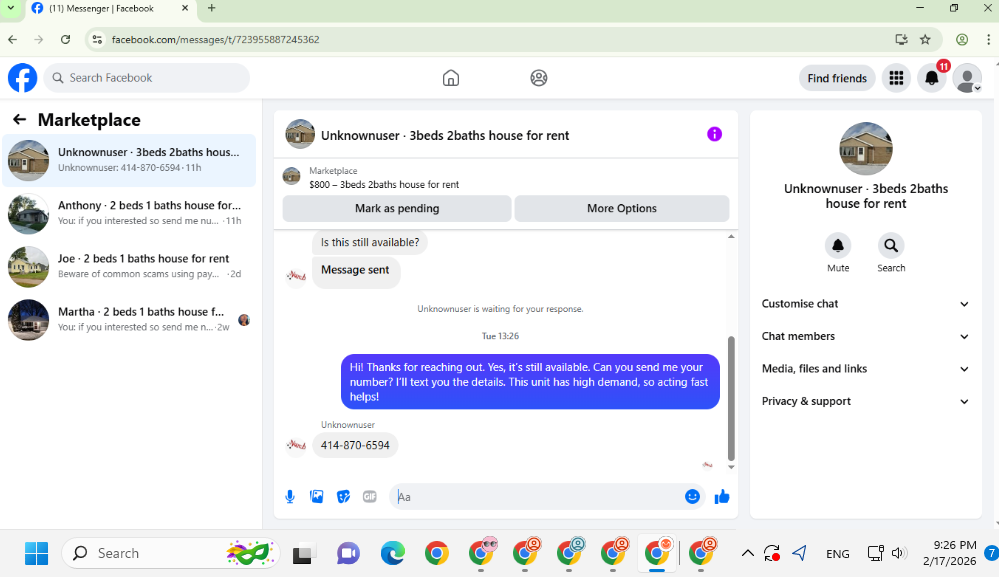Click the blue 'Hi! Thanks for reaching out' message
Screen dimensions: 999x577
click(x=530, y=381)
